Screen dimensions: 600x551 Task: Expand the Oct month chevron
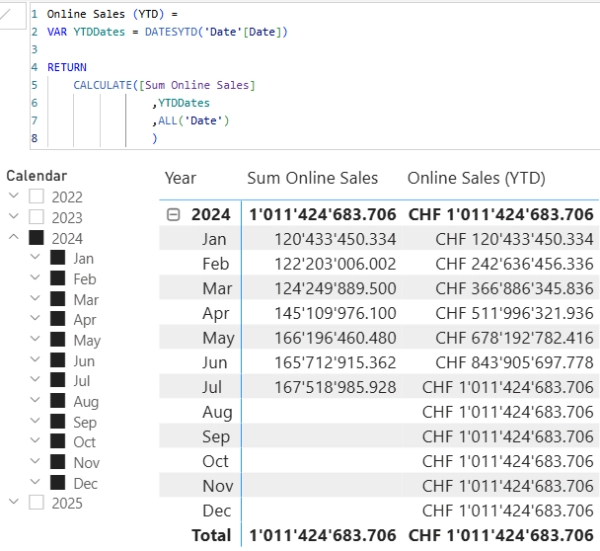click(35, 442)
